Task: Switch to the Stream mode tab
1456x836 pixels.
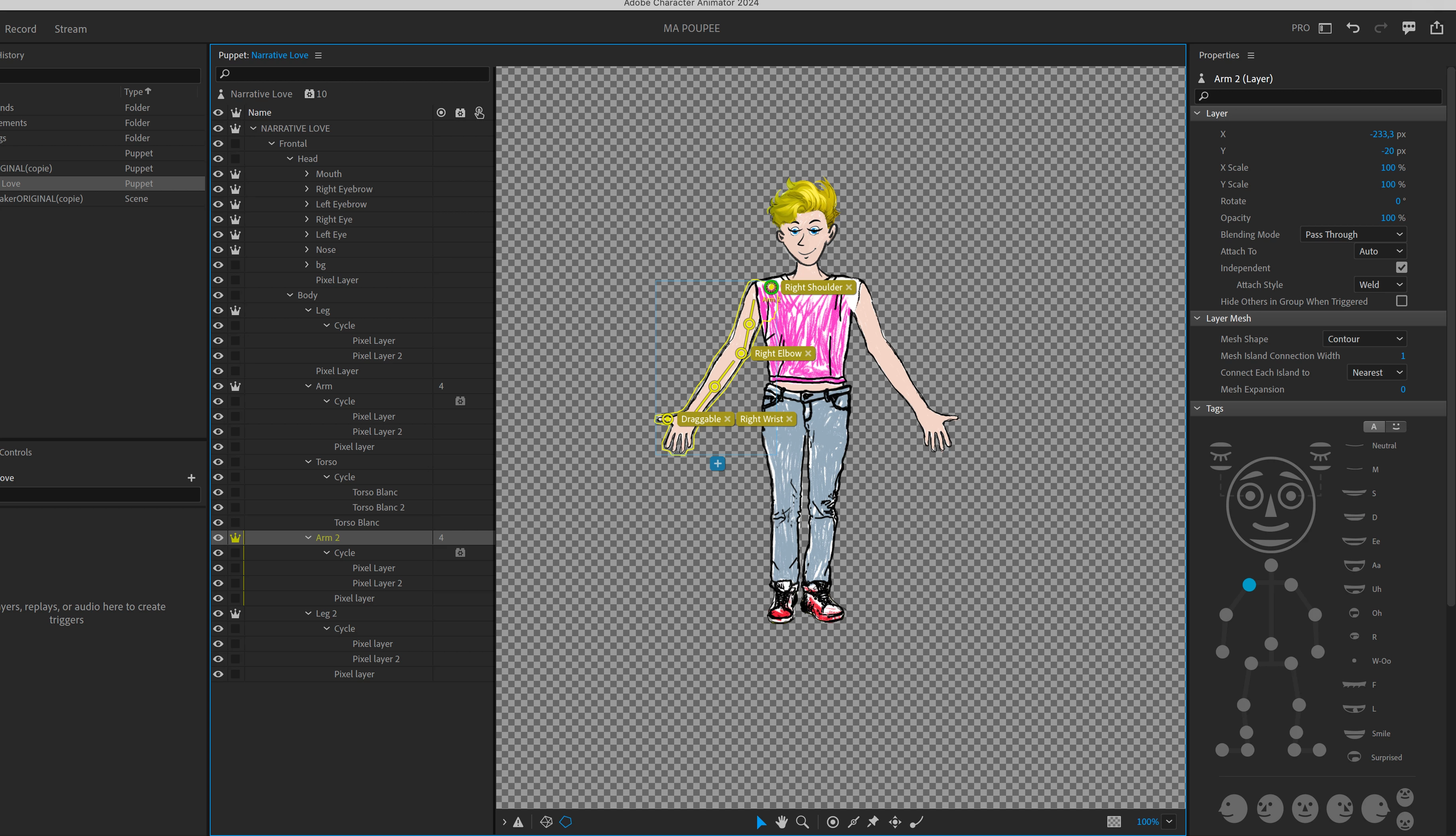Action: coord(71,29)
